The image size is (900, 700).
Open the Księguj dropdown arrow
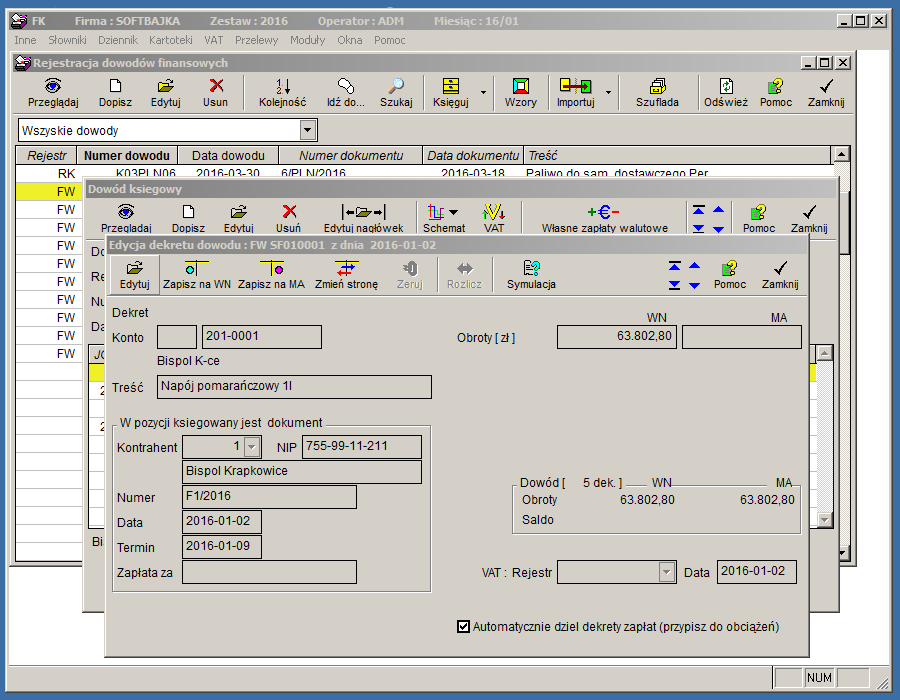click(x=483, y=92)
